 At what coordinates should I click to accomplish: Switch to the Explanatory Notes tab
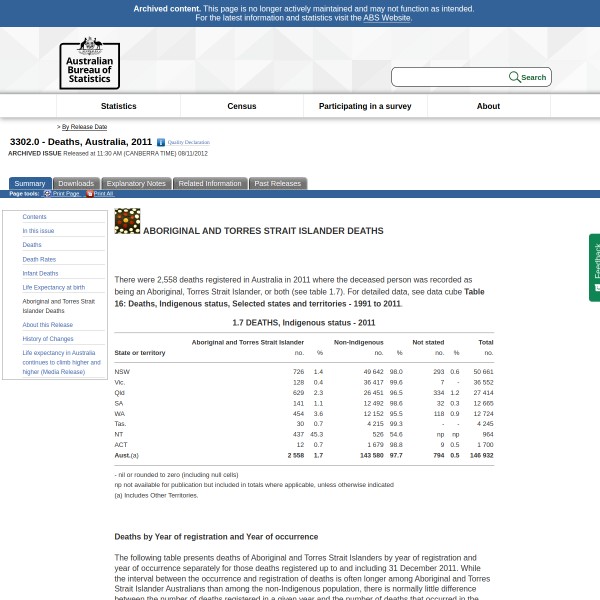click(136, 184)
